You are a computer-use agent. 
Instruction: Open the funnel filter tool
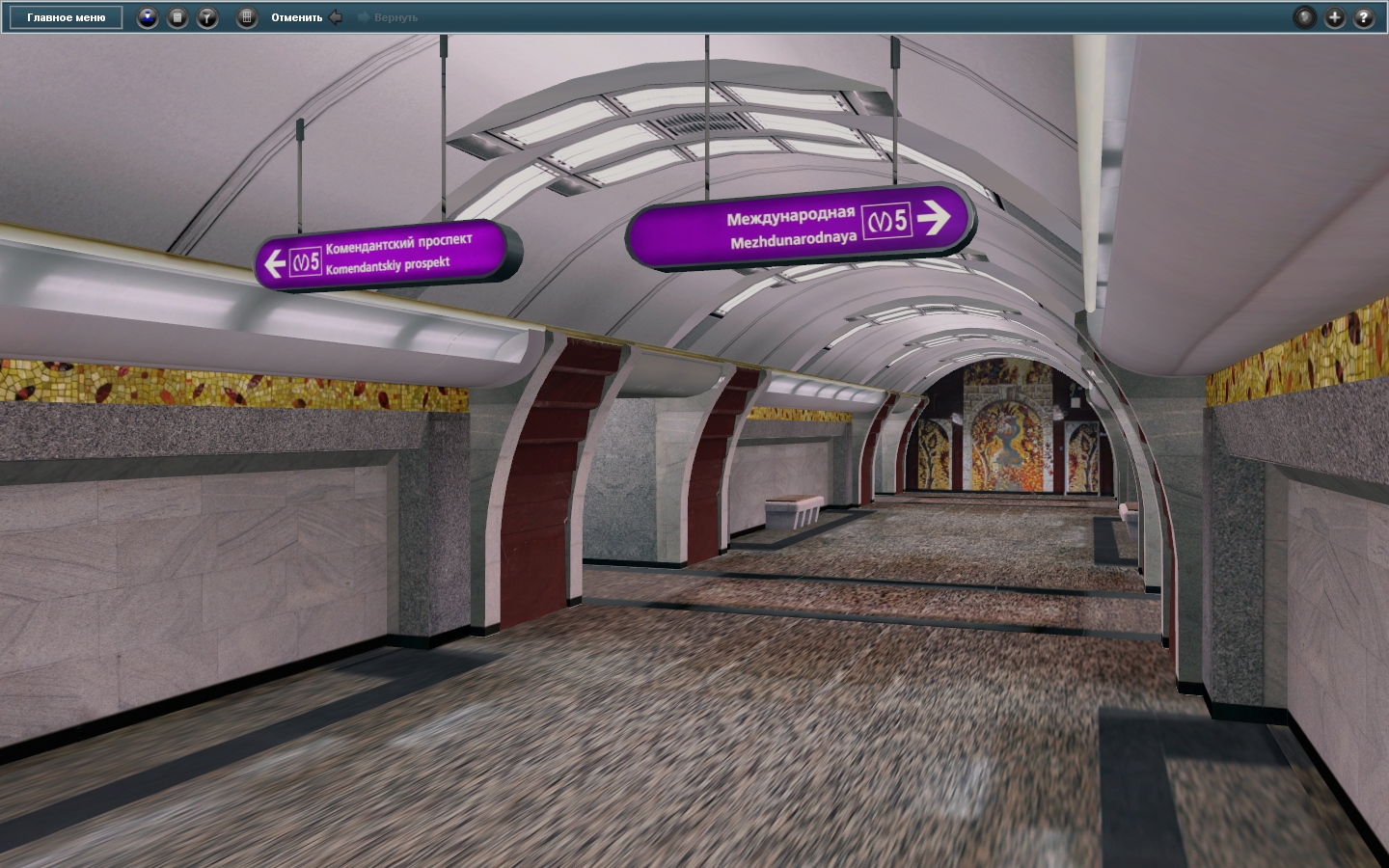pos(207,17)
